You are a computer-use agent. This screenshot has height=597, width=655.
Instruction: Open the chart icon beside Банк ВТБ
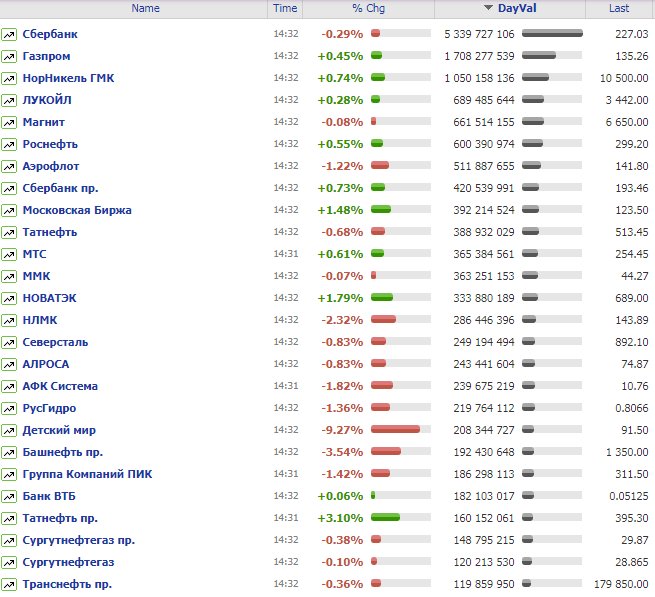coord(9,497)
